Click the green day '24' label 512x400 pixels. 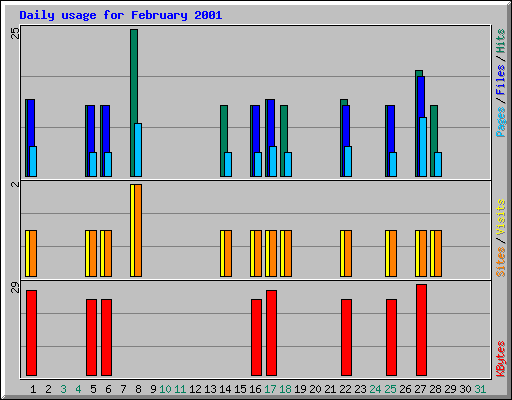[x=375, y=389]
